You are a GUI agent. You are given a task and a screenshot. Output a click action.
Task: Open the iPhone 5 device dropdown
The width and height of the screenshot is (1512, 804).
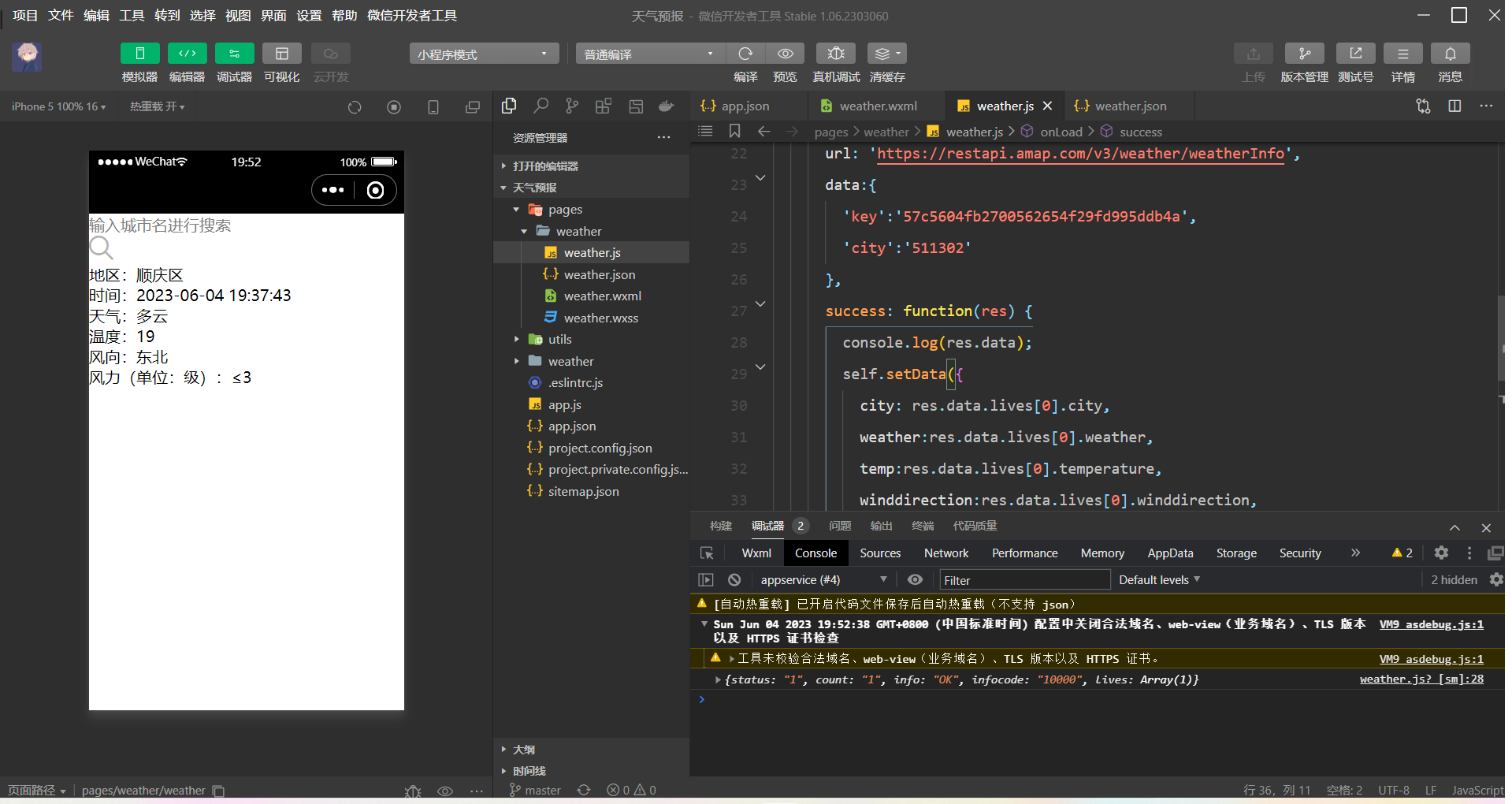(x=58, y=106)
